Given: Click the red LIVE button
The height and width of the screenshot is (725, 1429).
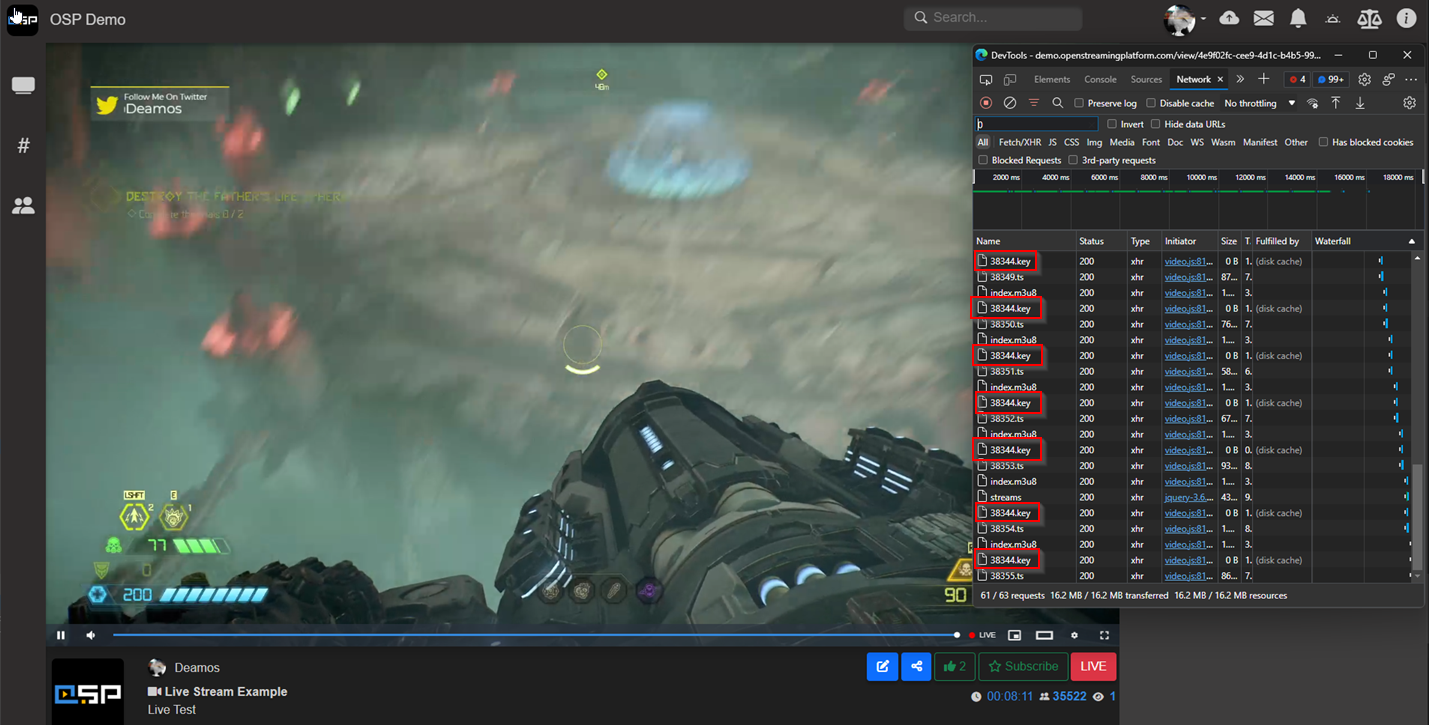Looking at the screenshot, I should 1093,667.
